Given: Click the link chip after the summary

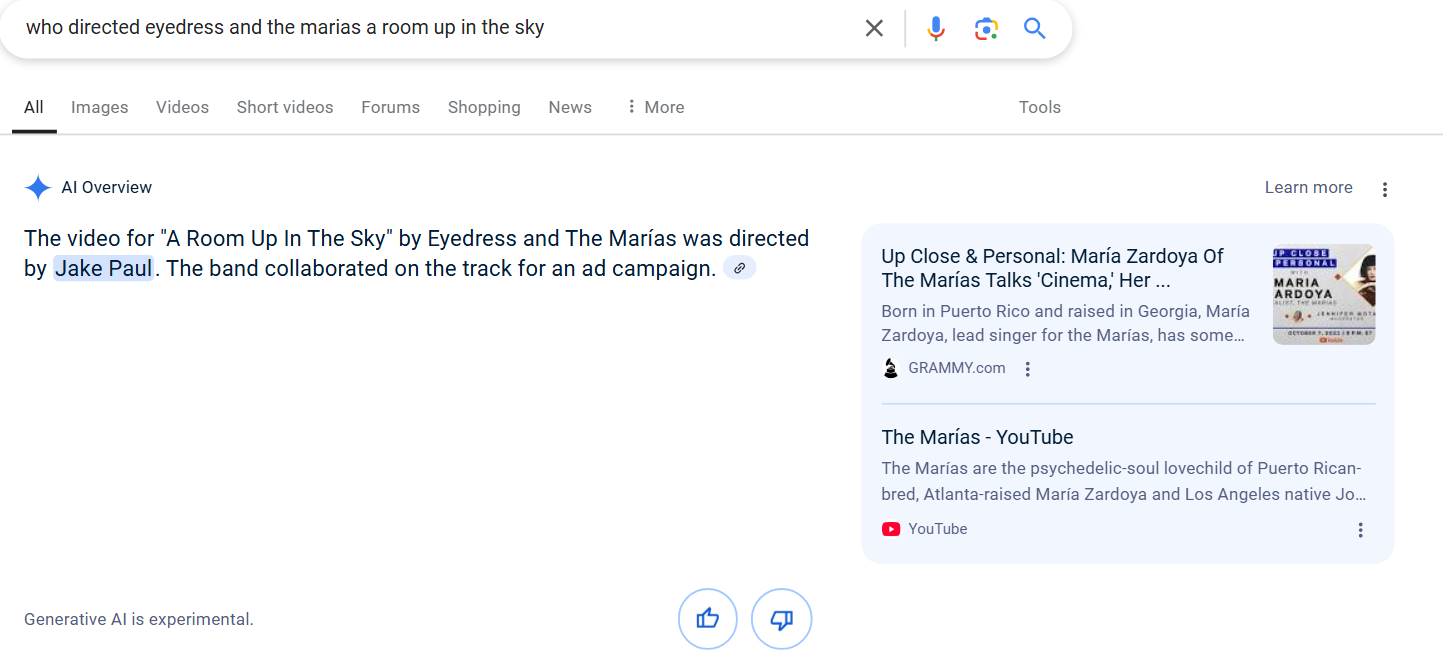Looking at the screenshot, I should click(739, 268).
